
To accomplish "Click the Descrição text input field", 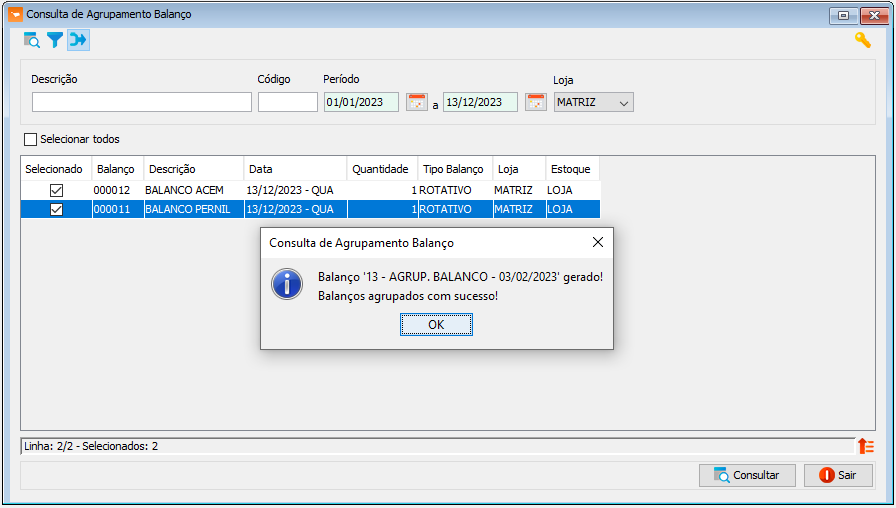I will click(x=142, y=102).
